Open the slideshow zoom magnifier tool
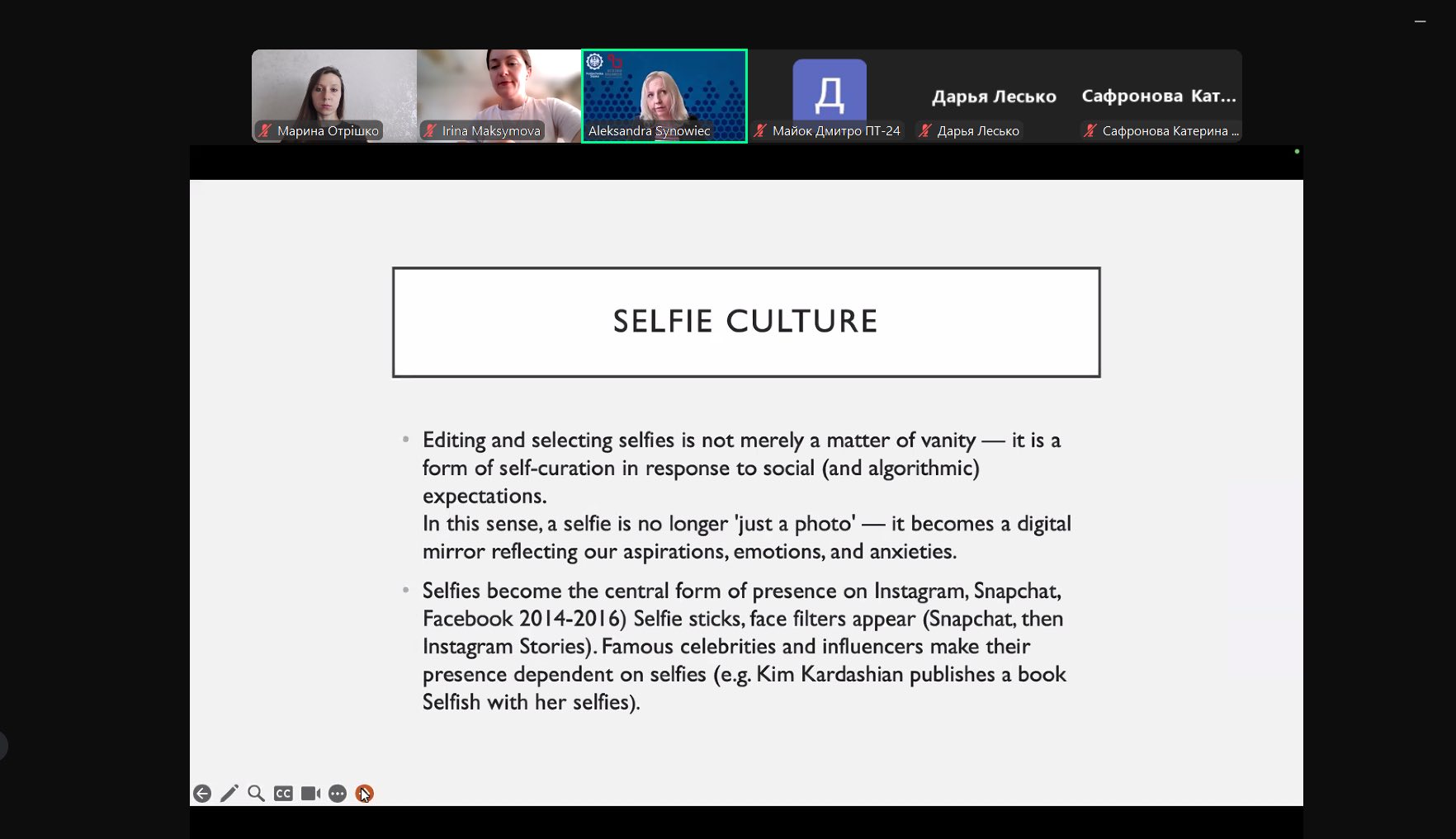Viewport: 1456px width, 839px height. point(257,794)
